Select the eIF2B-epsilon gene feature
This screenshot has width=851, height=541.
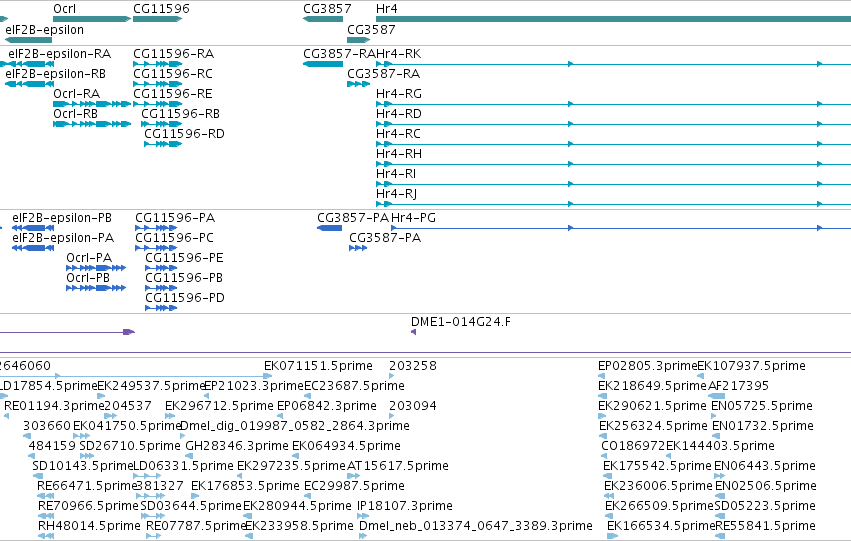tap(28, 40)
